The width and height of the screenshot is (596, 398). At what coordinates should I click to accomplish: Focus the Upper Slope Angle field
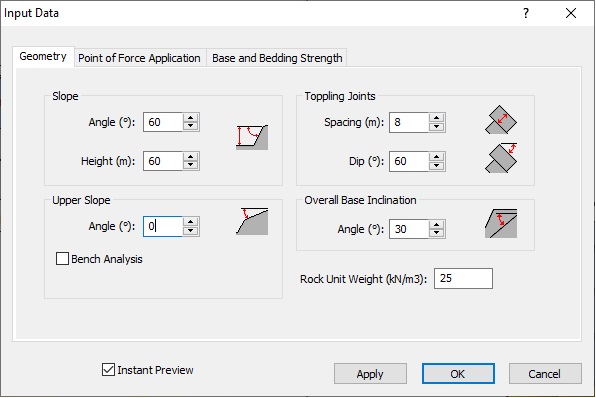click(163, 226)
